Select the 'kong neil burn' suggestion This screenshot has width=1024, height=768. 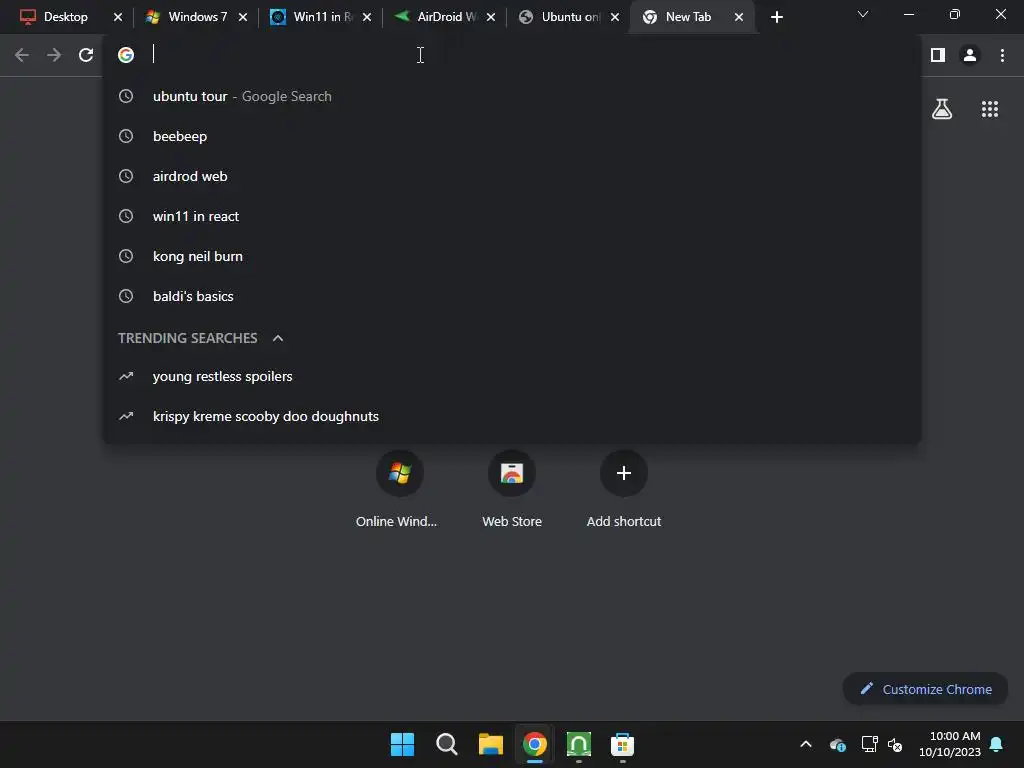(x=512, y=256)
